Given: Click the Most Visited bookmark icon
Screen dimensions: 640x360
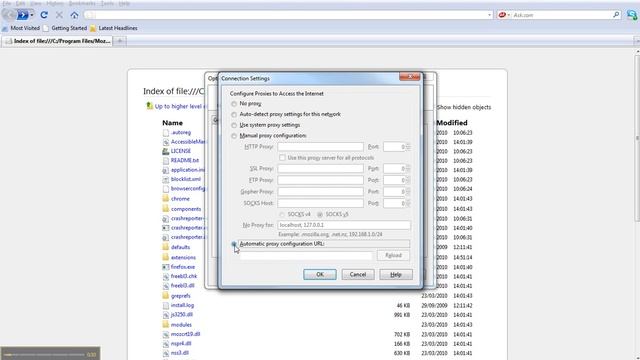Looking at the screenshot, I should click(5, 28).
